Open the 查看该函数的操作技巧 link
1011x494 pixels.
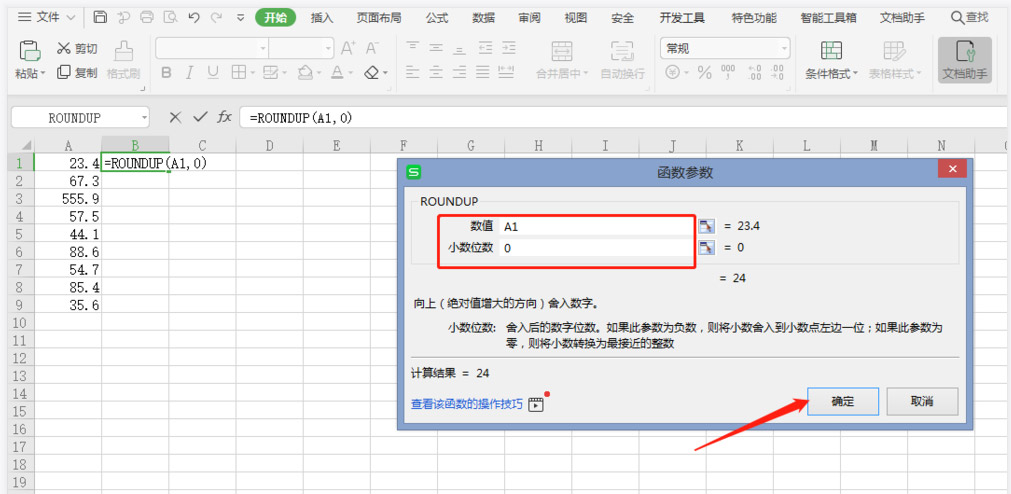(466, 403)
